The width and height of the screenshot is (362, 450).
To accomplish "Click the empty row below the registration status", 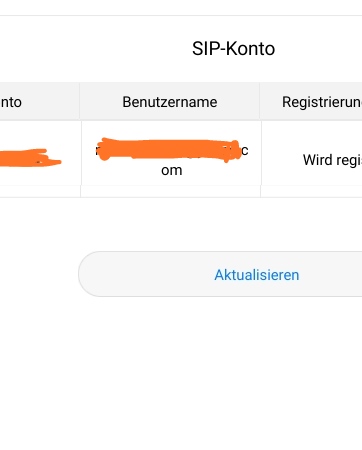I will (x=312, y=191).
